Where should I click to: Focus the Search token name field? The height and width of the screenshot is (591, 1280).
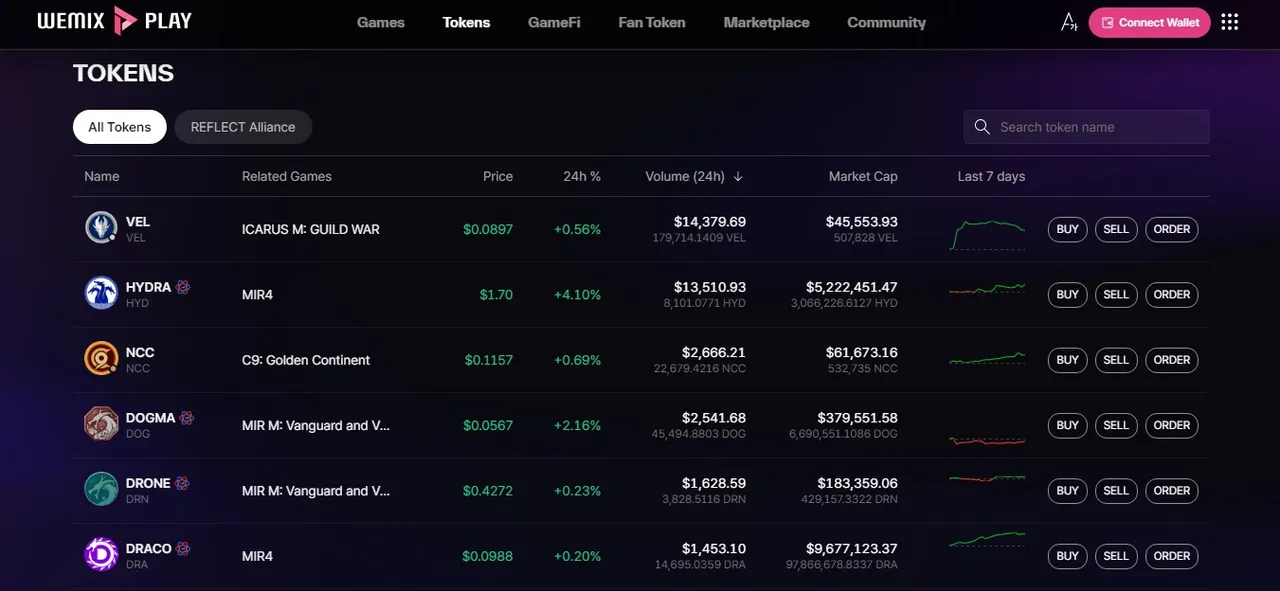(1087, 127)
